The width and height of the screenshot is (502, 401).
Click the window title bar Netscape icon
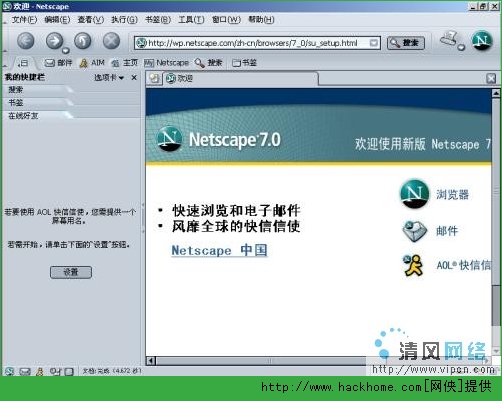[7, 6]
